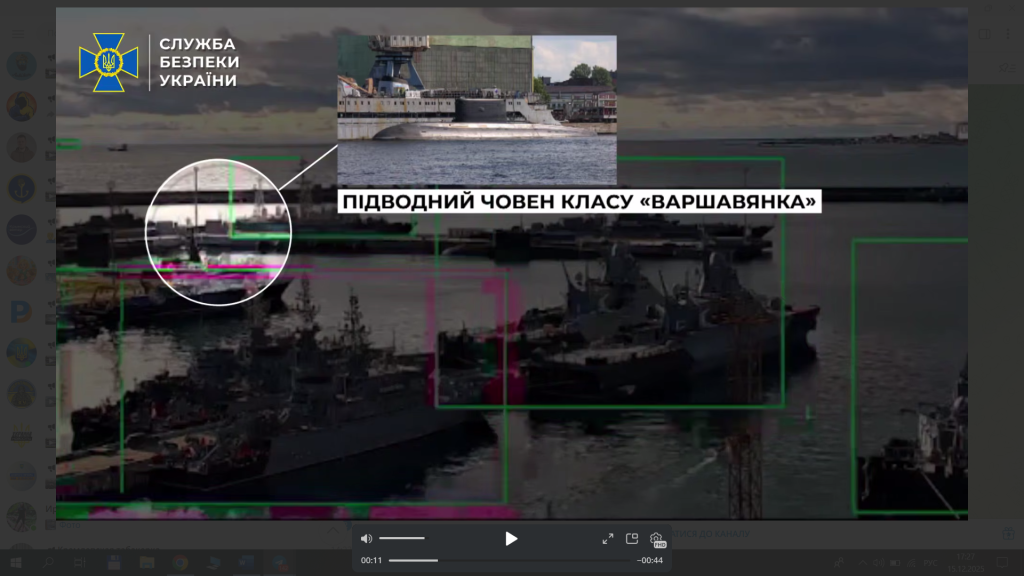Viewport: 1024px width, 576px height.
Task: Open the Windows notification center
Action: pos(1003,563)
